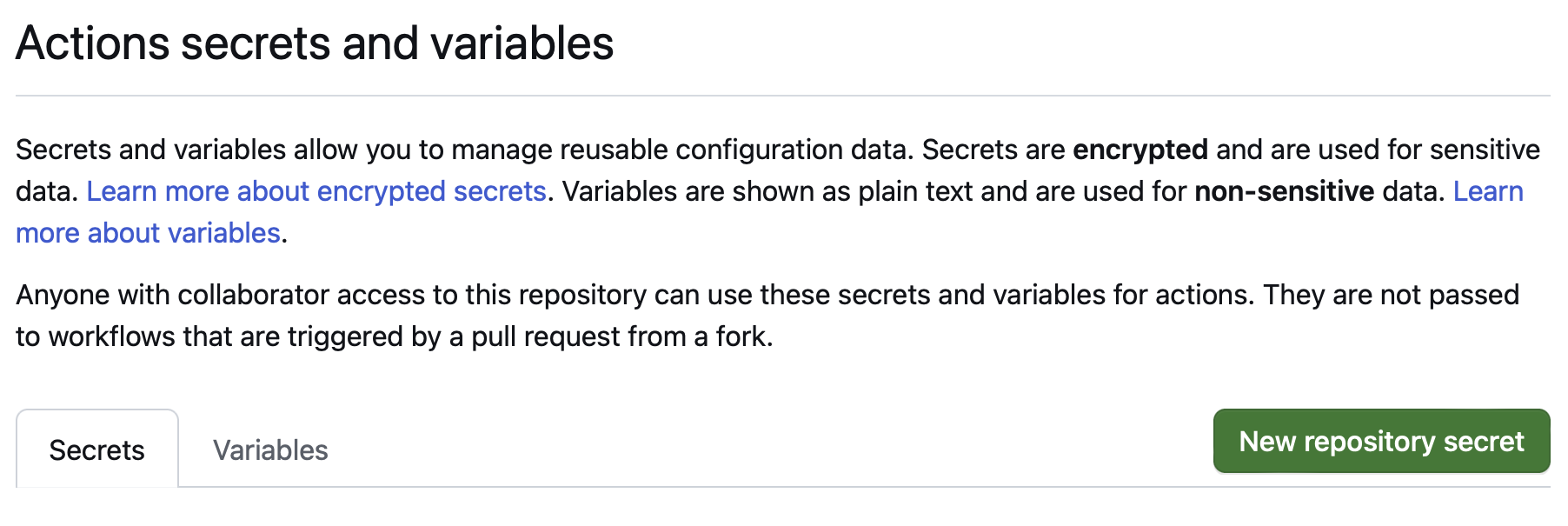Click the bold "non-sensitive" text

[1285, 191]
